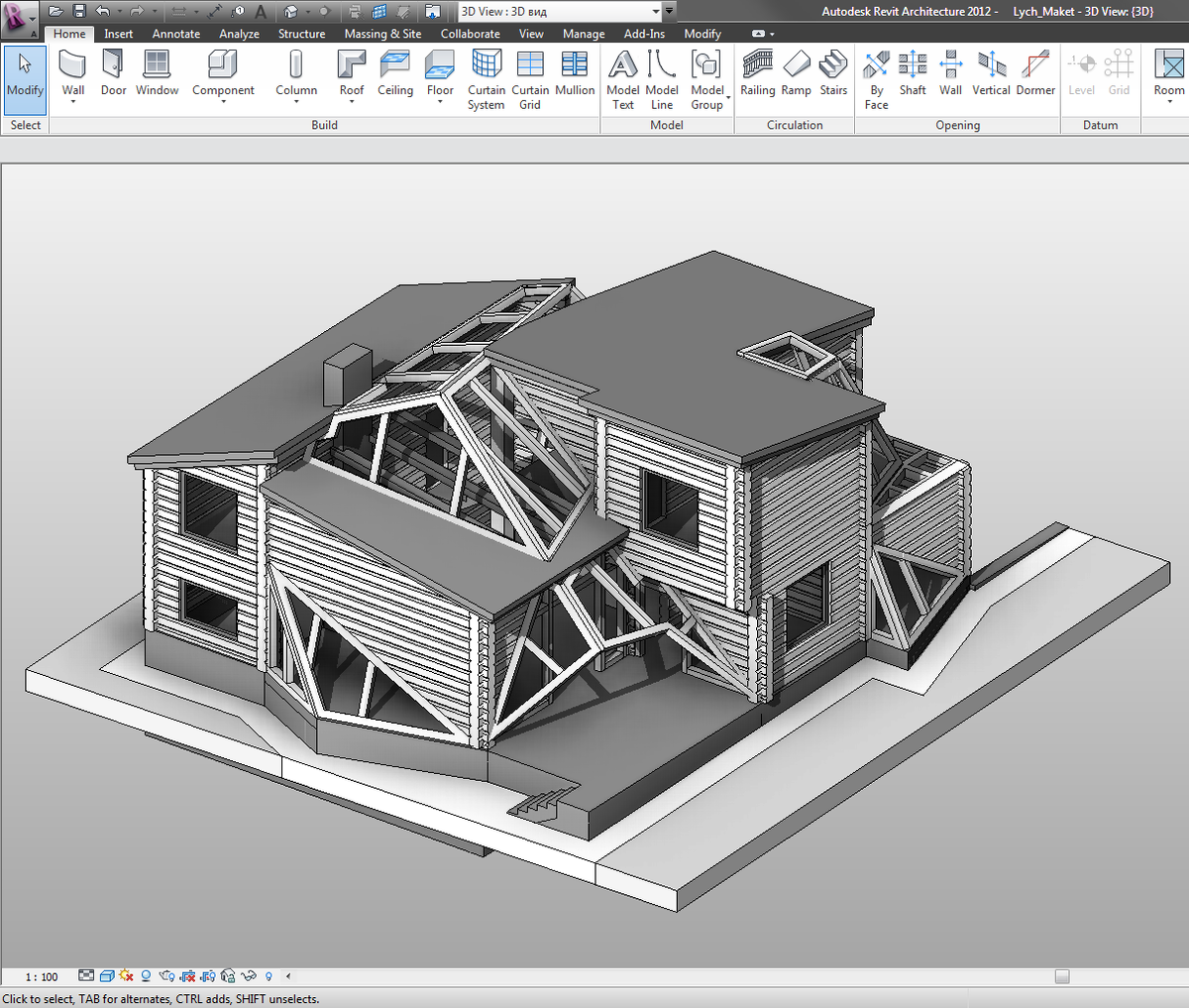This screenshot has width=1189, height=1008.
Task: Click the Modify button
Action: 25,77
